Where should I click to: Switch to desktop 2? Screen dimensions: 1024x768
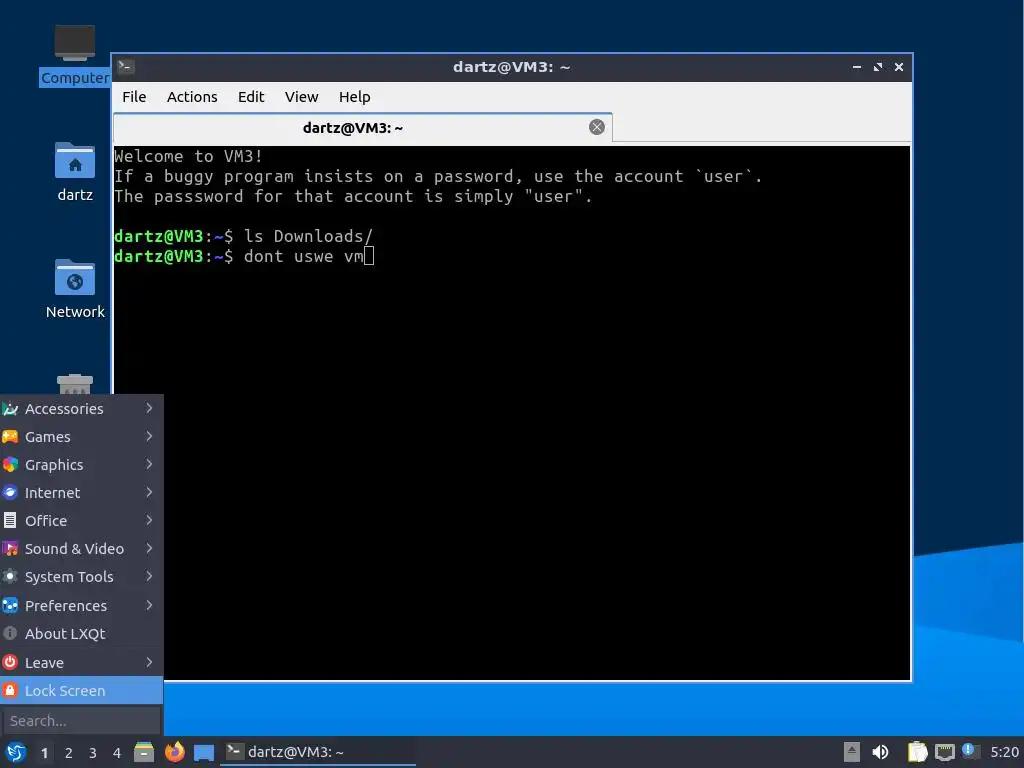click(69, 753)
